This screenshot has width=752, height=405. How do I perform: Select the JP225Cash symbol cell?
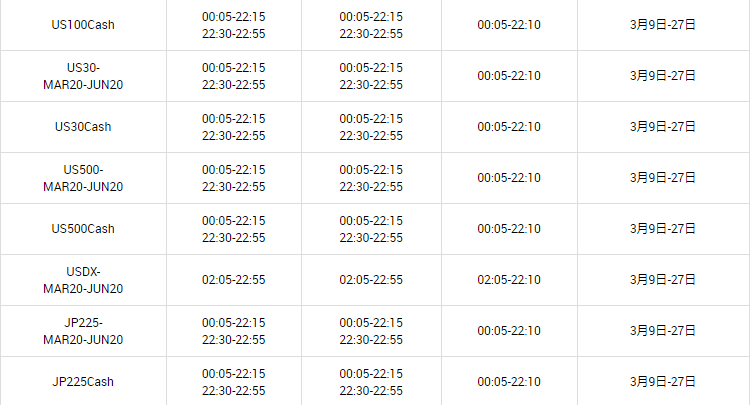(83, 382)
